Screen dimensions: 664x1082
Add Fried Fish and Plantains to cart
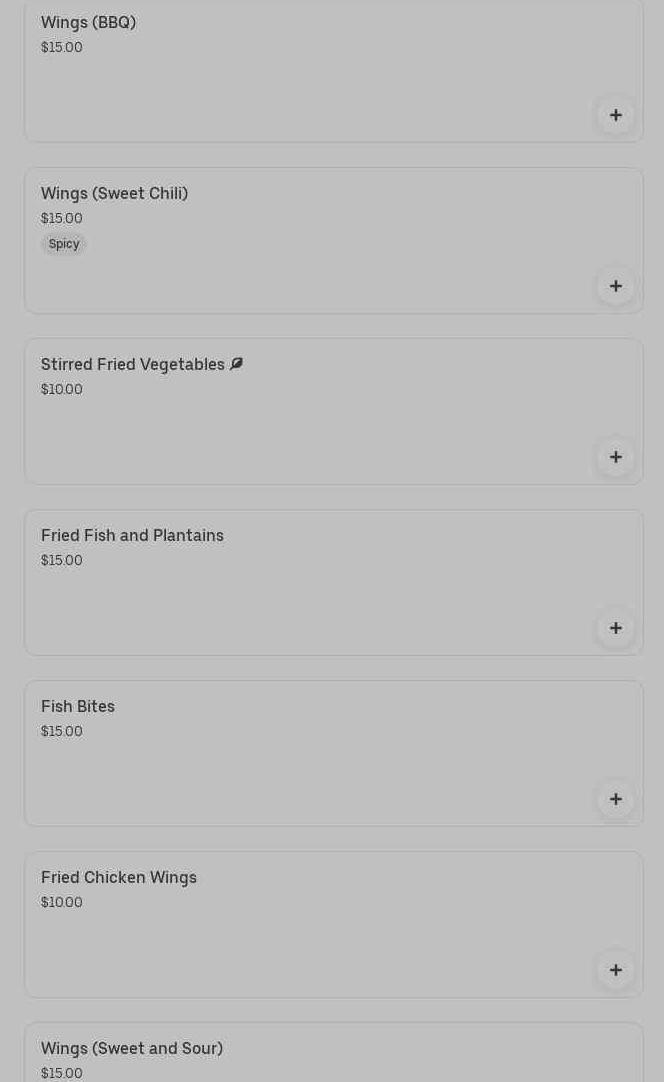(x=616, y=628)
